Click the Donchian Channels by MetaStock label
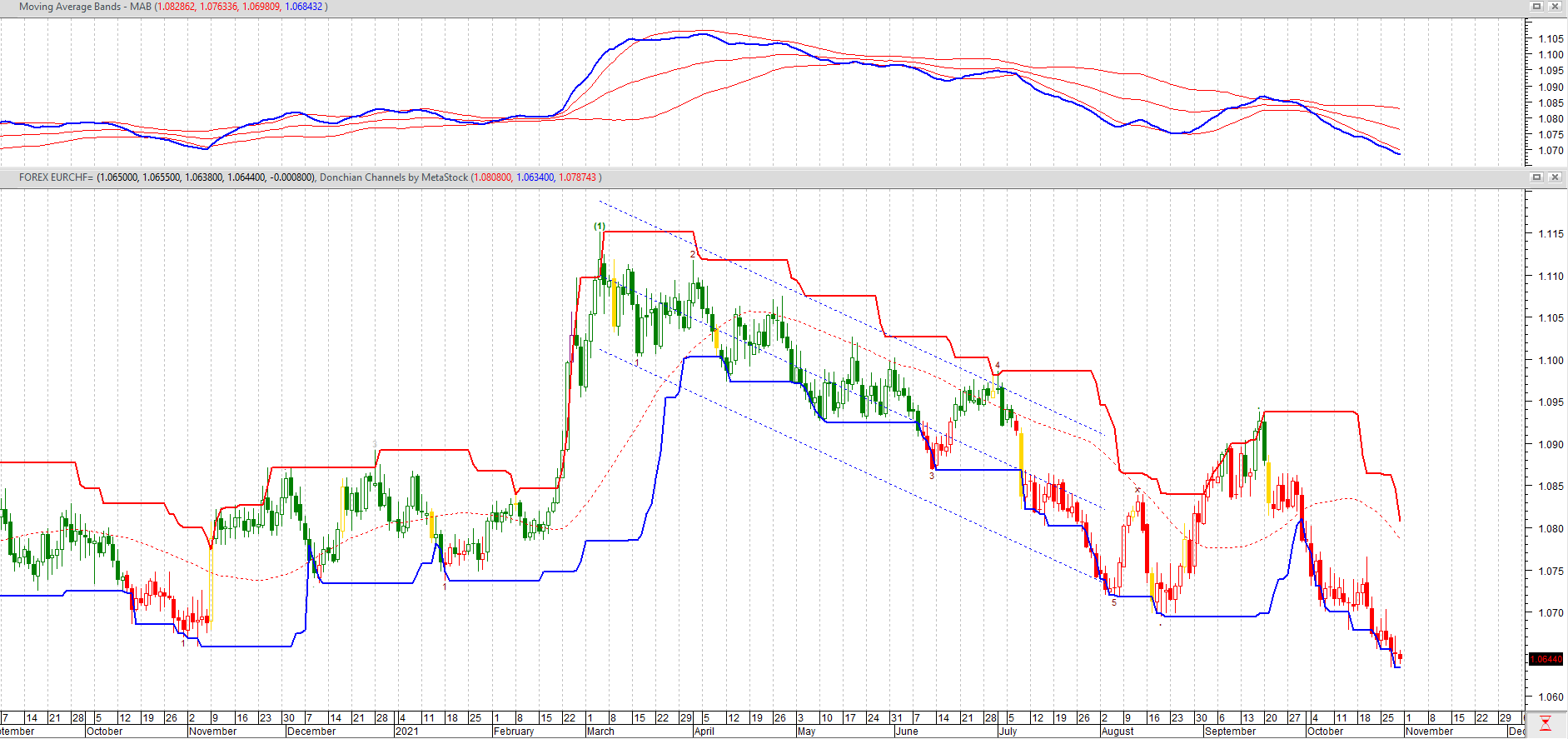 [x=394, y=177]
